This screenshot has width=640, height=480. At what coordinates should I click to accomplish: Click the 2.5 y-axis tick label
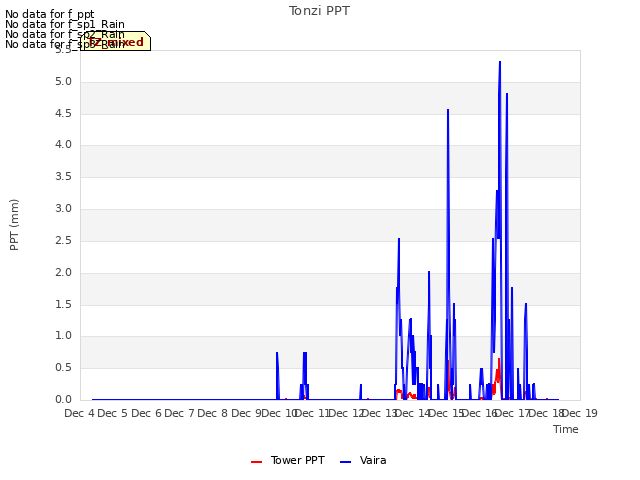63,240
